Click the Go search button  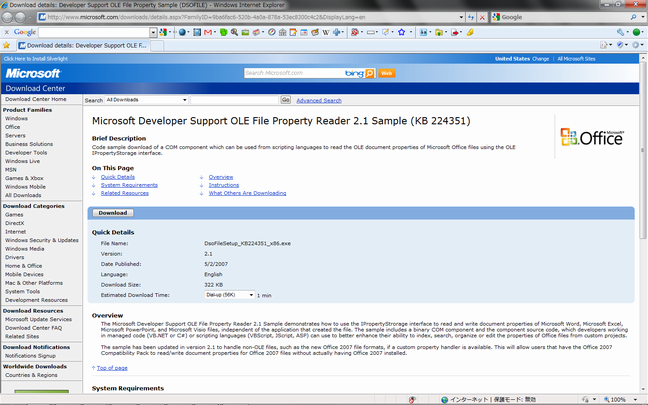286,100
